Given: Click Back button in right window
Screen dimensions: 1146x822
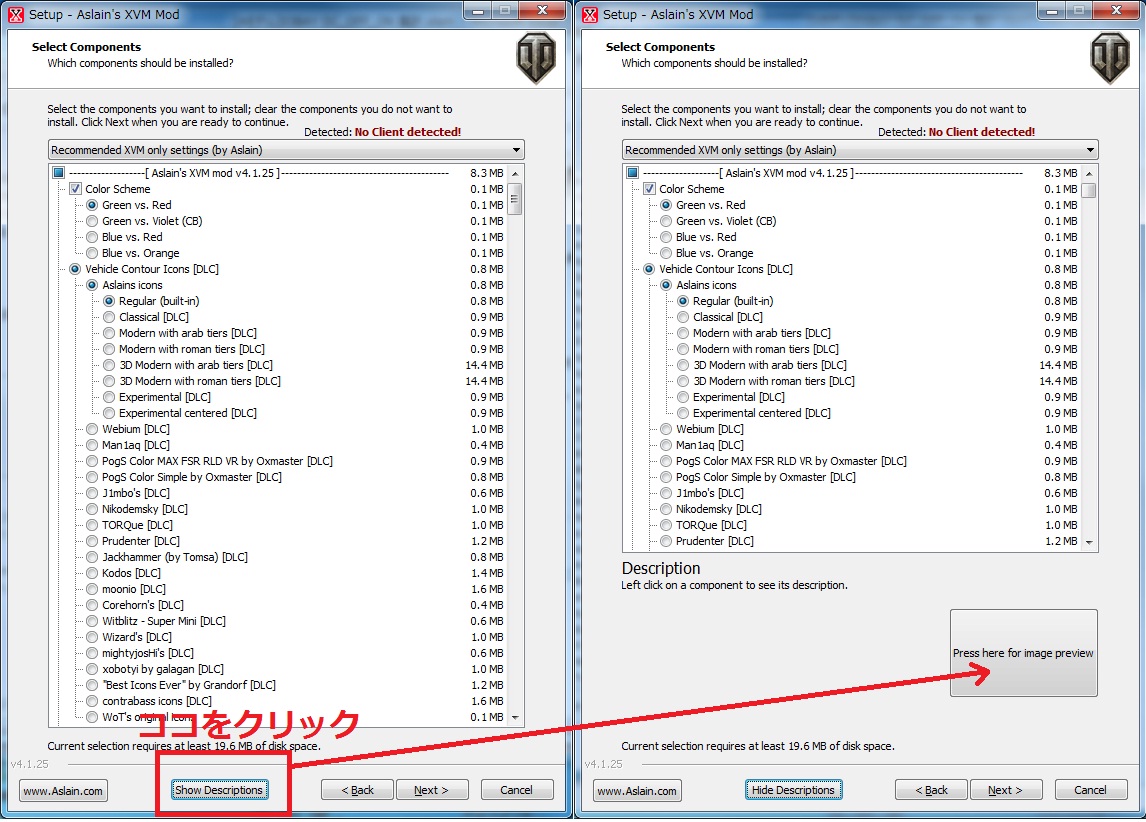Looking at the screenshot, I should [931, 790].
